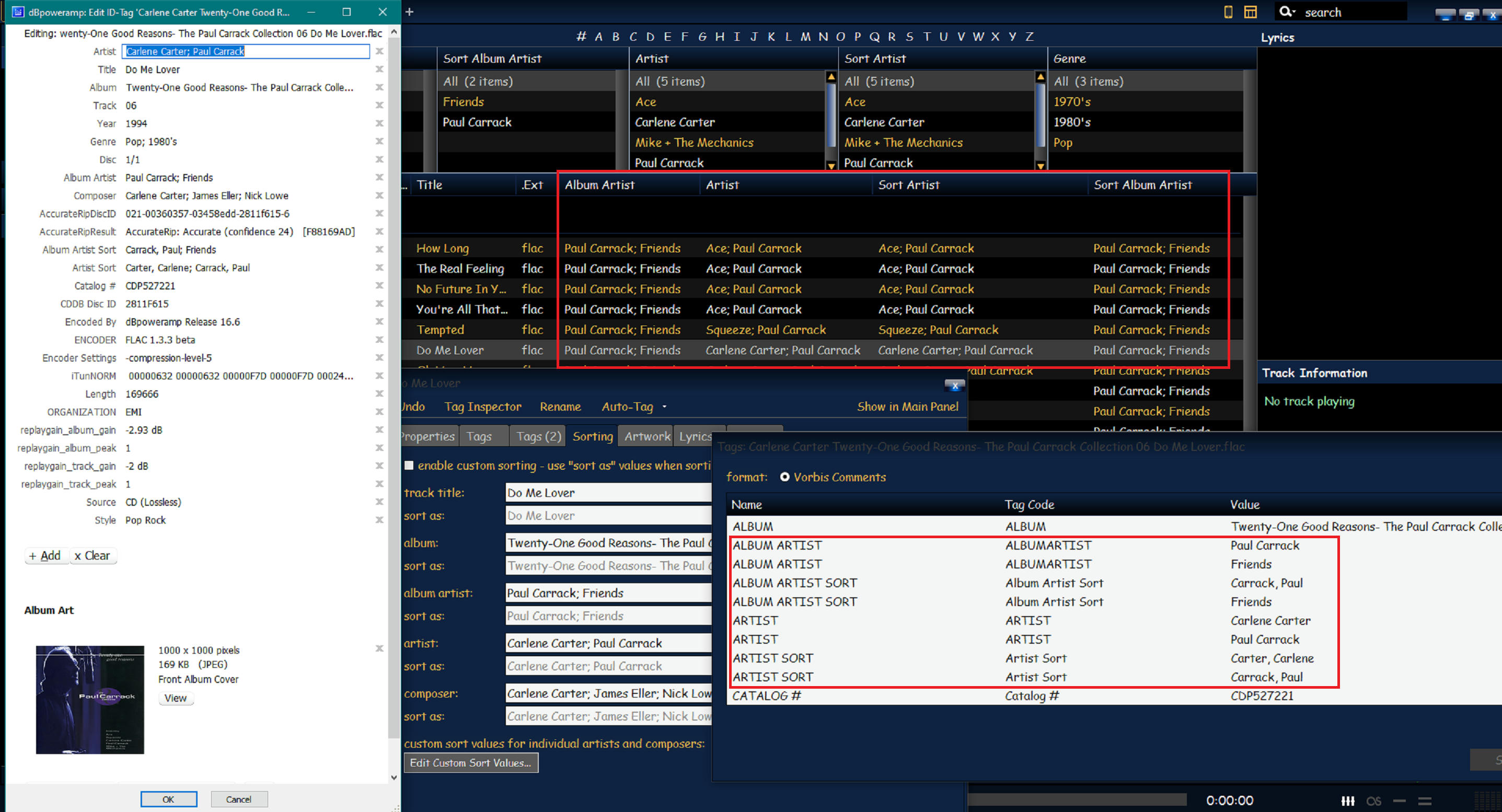The image size is (1502, 812).
Task: Click the Last.fm scrobble icon
Action: [1374, 801]
